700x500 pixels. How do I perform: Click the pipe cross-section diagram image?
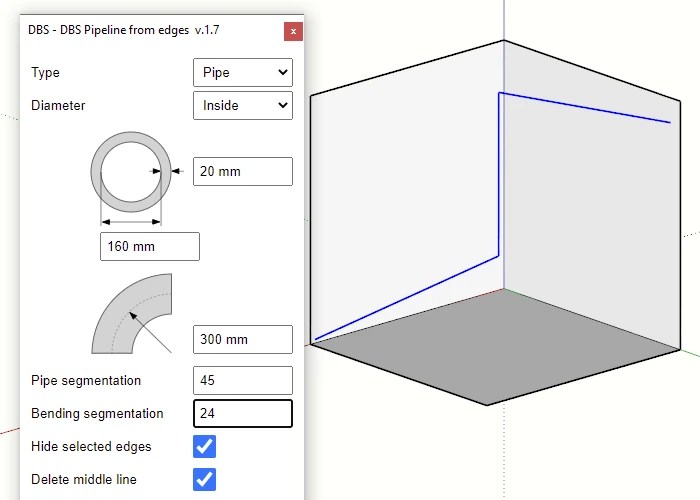pos(136,179)
